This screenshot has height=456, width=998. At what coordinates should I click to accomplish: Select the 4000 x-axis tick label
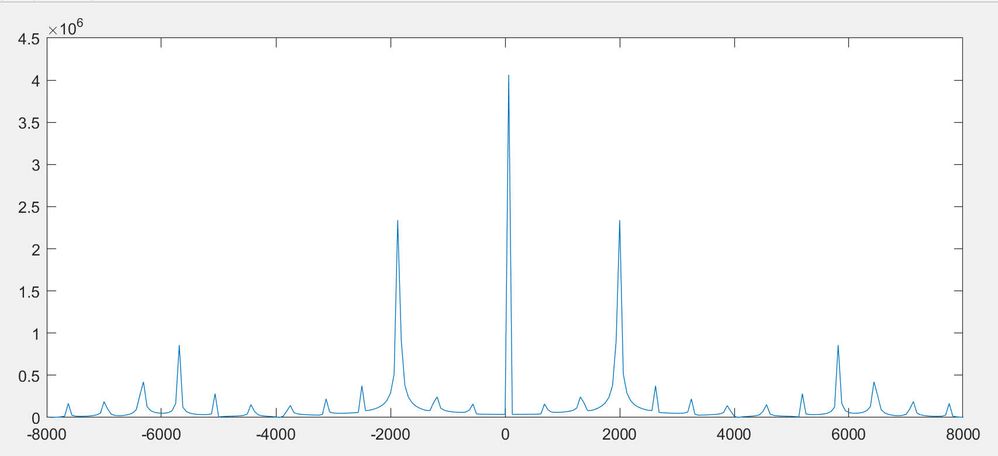point(734,435)
